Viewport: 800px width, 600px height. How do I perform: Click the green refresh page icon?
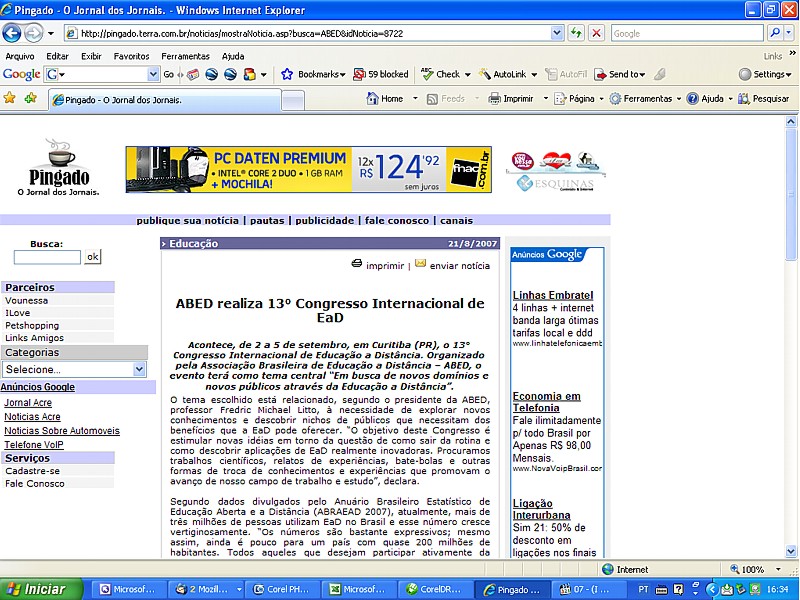[577, 33]
